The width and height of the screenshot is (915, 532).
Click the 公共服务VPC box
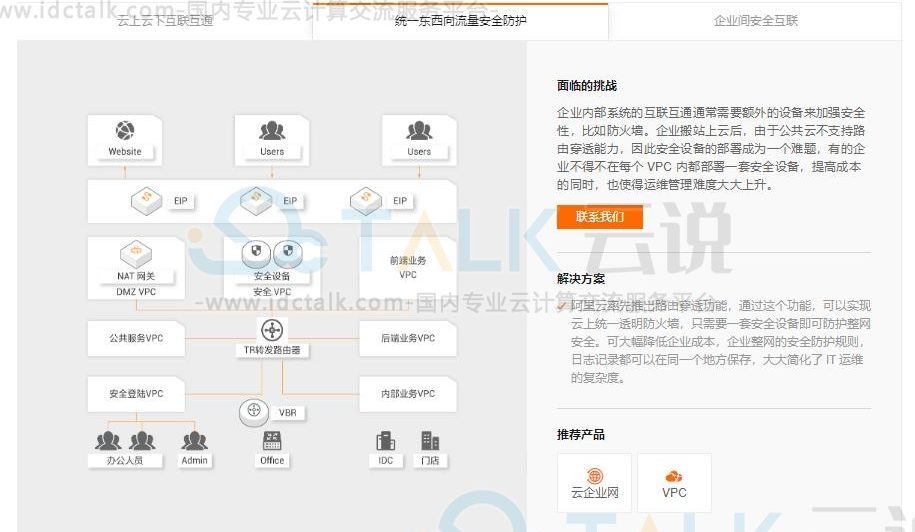coord(136,338)
